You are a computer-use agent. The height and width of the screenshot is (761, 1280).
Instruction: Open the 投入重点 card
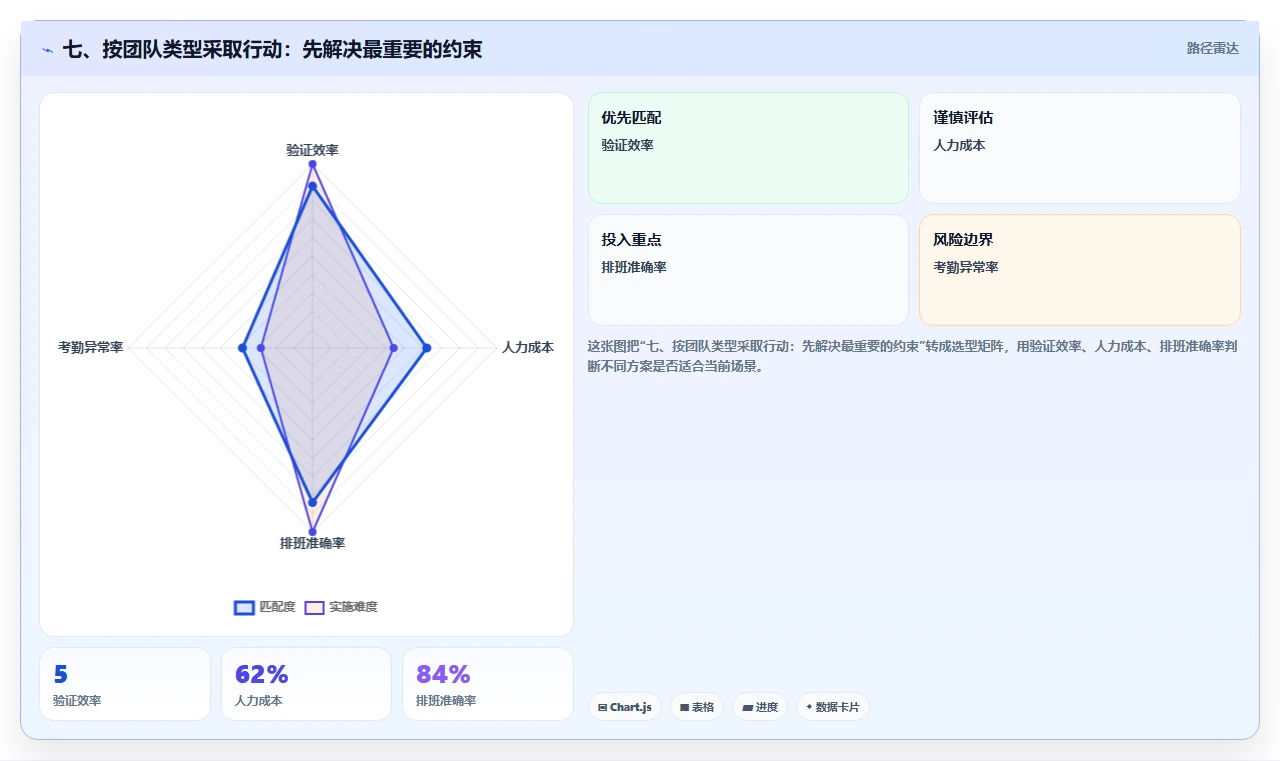(x=748, y=270)
